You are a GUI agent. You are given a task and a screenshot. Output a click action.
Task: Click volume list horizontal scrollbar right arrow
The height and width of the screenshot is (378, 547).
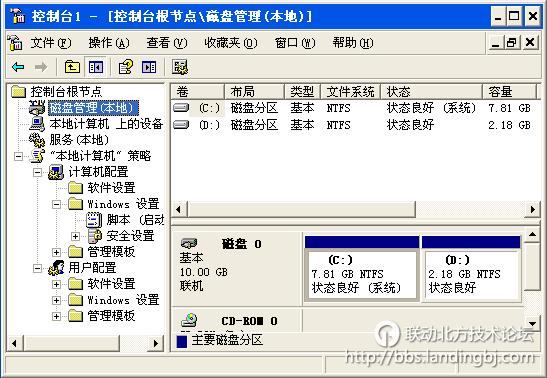pos(532,209)
